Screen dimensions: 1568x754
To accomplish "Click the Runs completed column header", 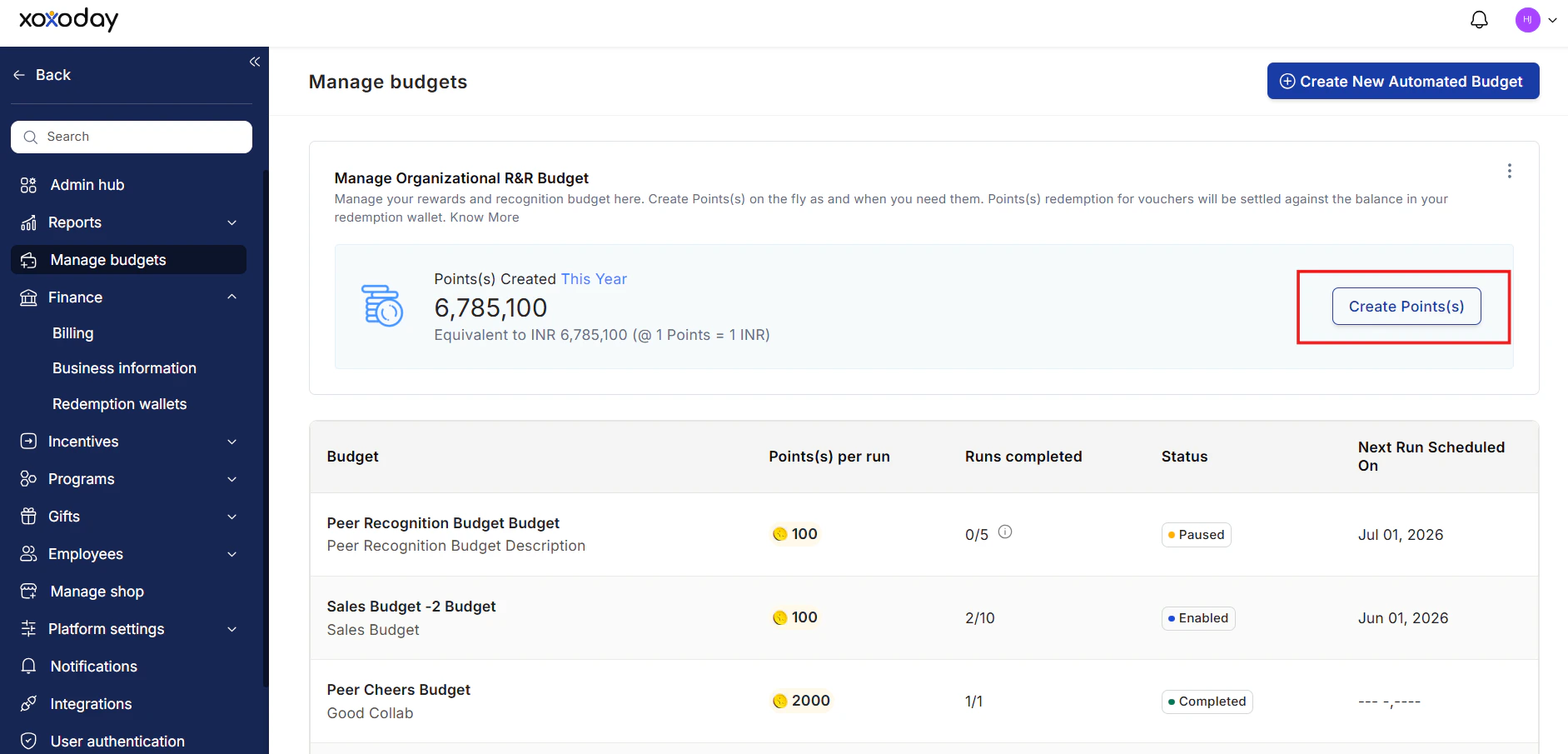I will click(1023, 457).
